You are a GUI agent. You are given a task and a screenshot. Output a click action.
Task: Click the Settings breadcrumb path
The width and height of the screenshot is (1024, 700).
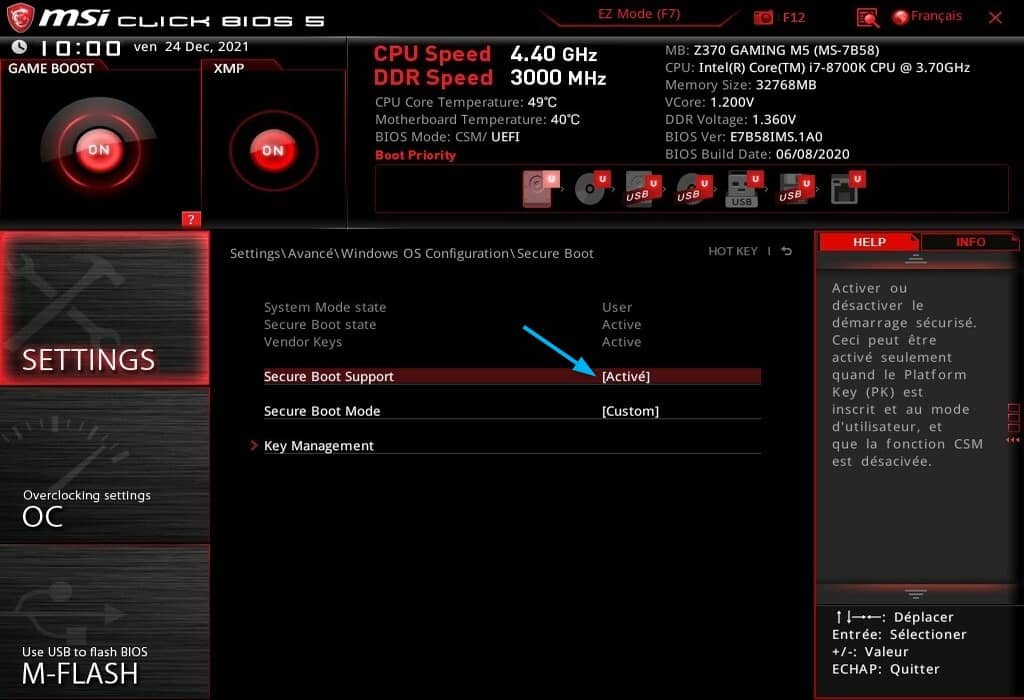click(411, 253)
